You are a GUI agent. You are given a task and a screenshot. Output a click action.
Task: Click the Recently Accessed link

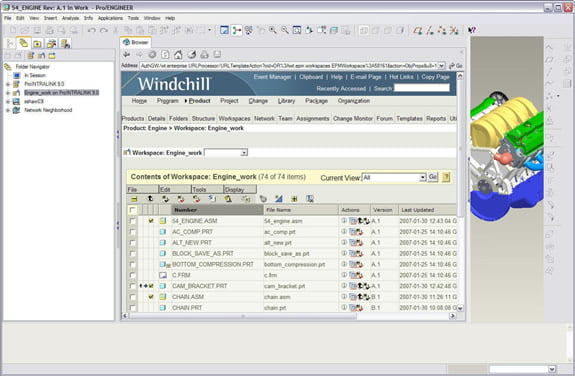point(341,88)
